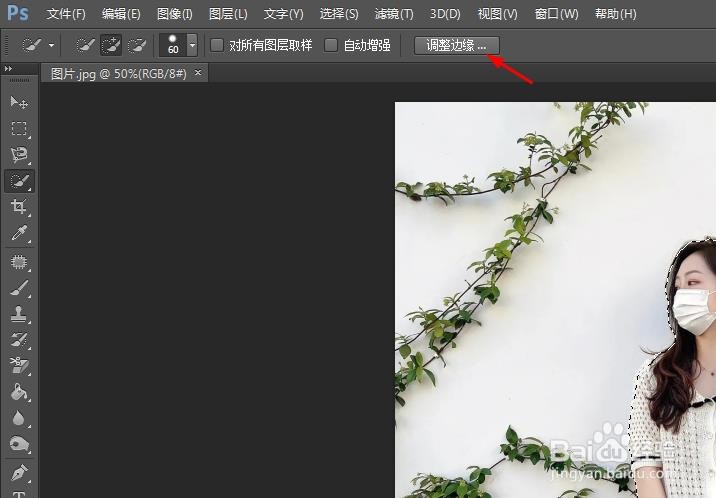Select the Quick Selection tool in toolbox
The image size is (716, 498).
pyautogui.click(x=19, y=181)
